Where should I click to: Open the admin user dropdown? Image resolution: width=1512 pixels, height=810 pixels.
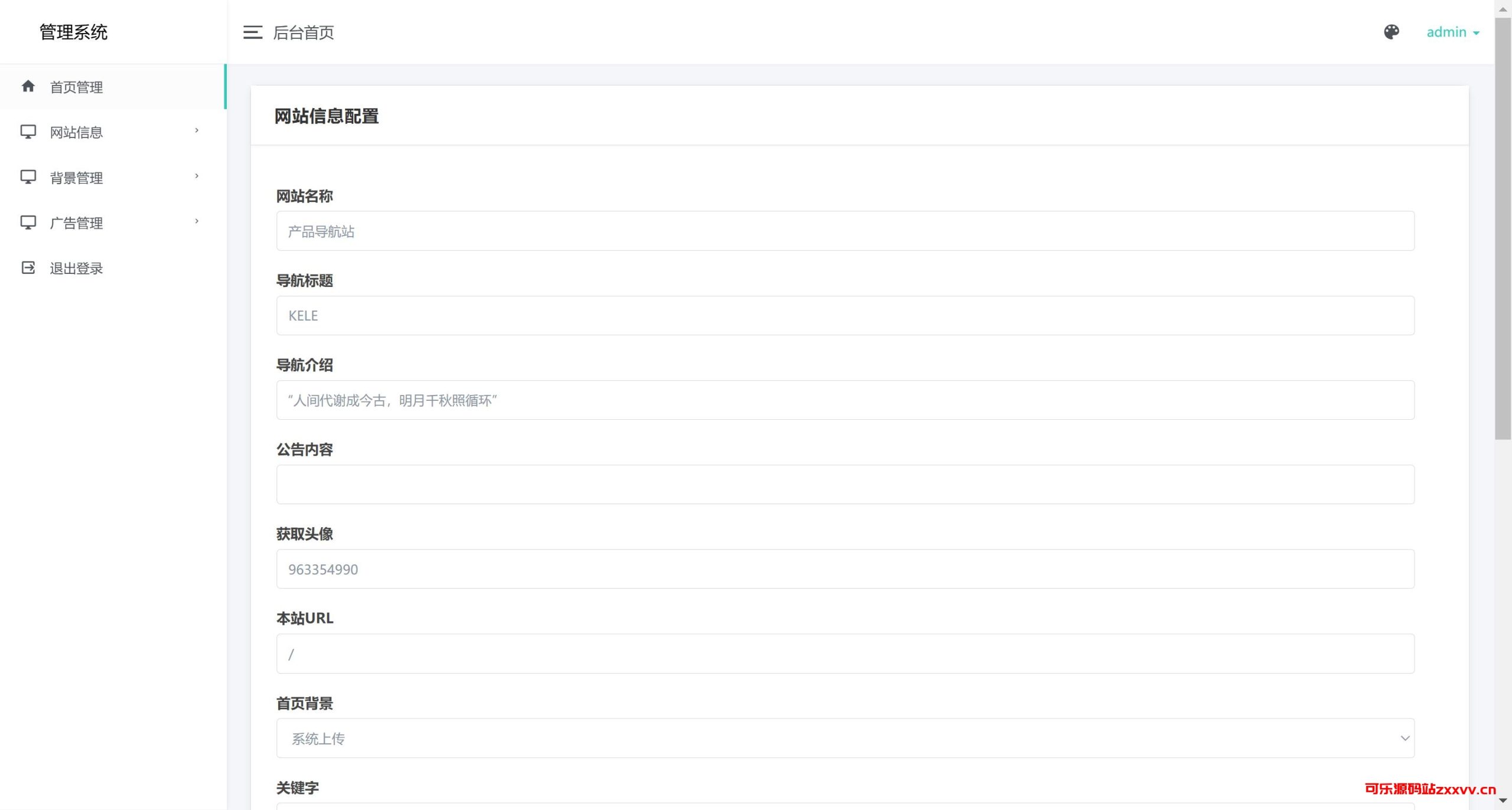(1452, 32)
